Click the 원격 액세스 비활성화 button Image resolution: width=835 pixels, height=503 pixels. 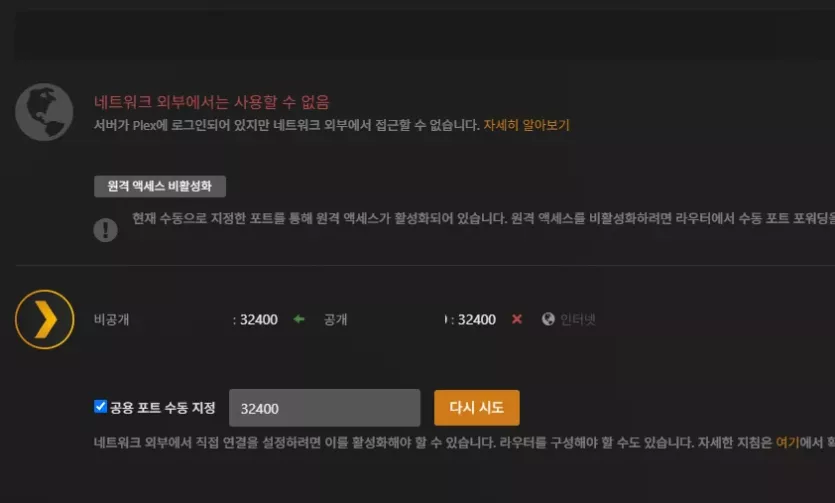(x=160, y=186)
